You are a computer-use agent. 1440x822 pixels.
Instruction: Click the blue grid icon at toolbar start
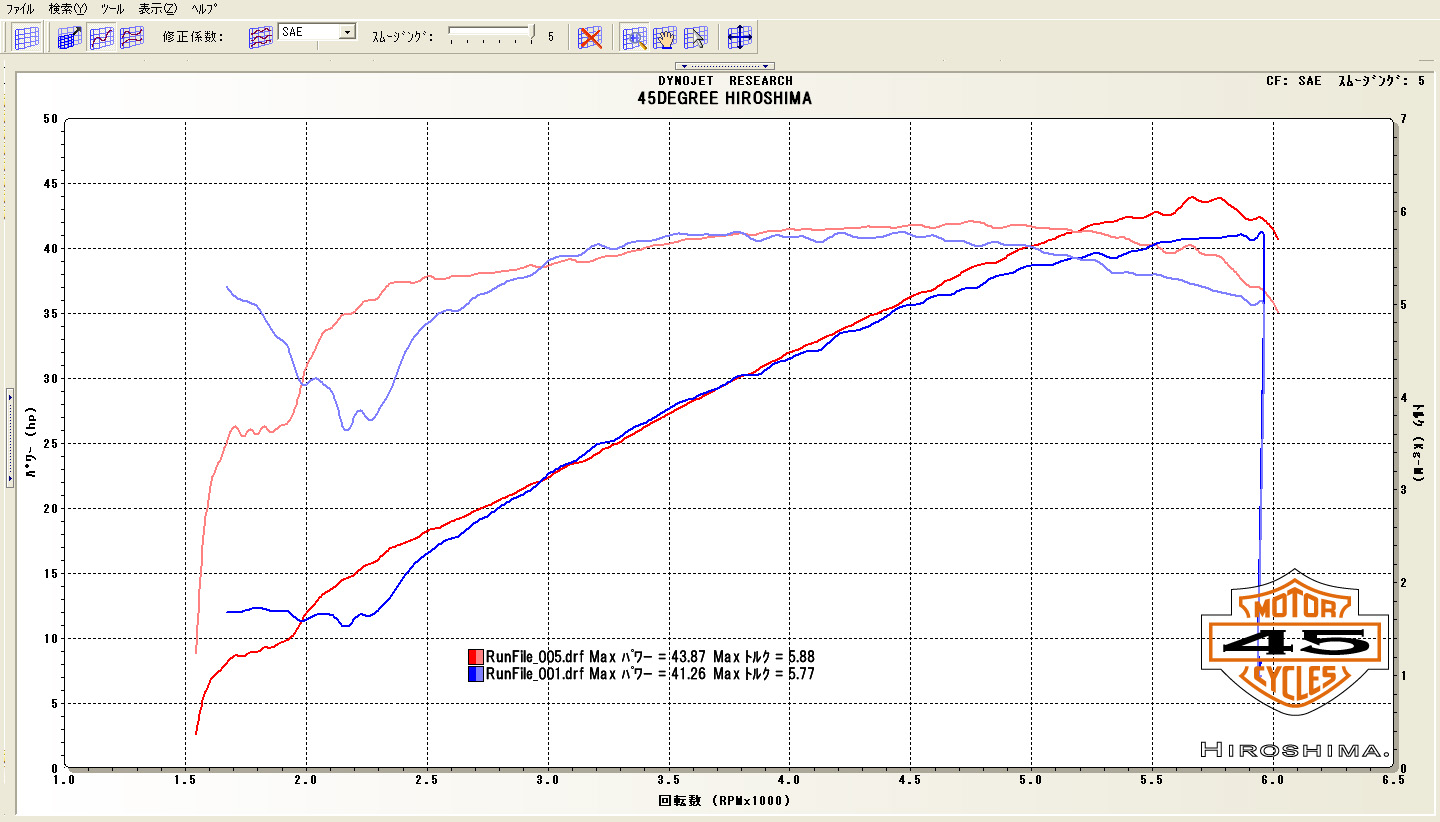tap(27, 38)
